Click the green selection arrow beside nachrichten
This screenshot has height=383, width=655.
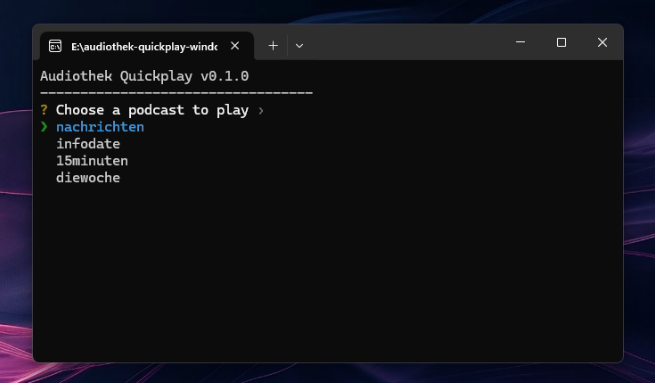[44, 127]
